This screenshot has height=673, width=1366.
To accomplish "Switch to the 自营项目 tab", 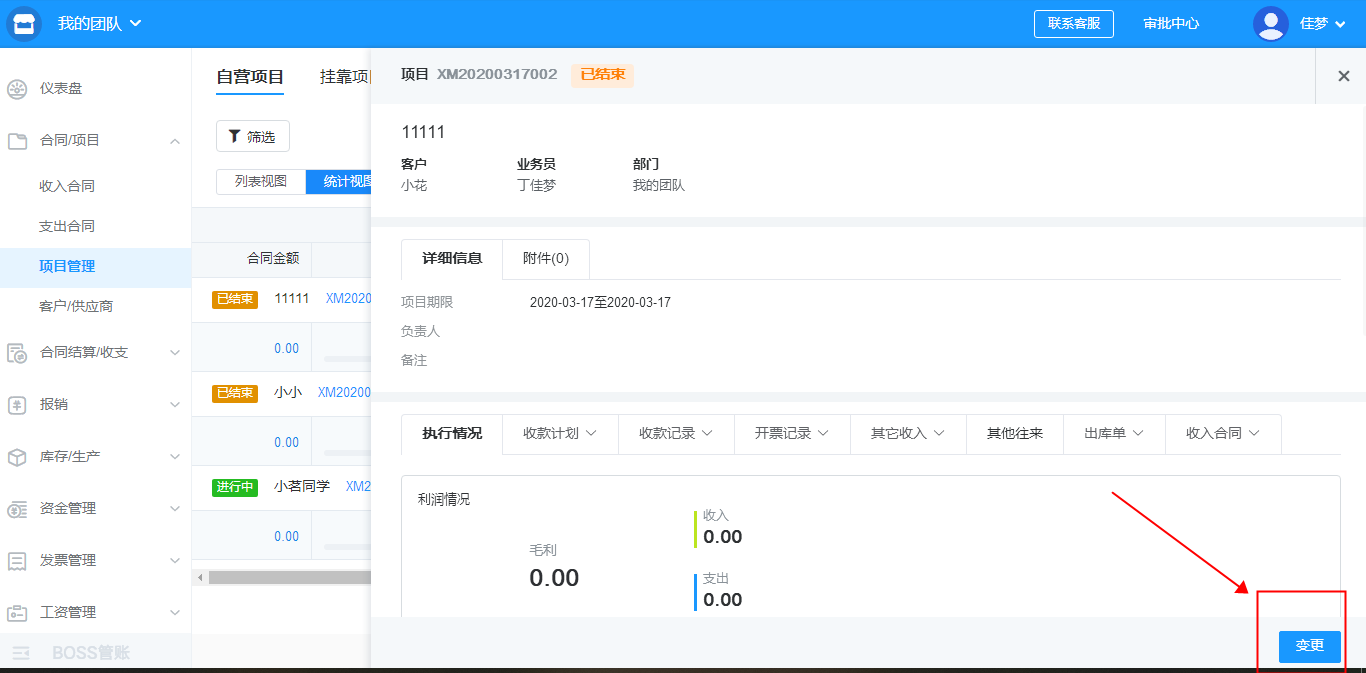I will click(250, 77).
